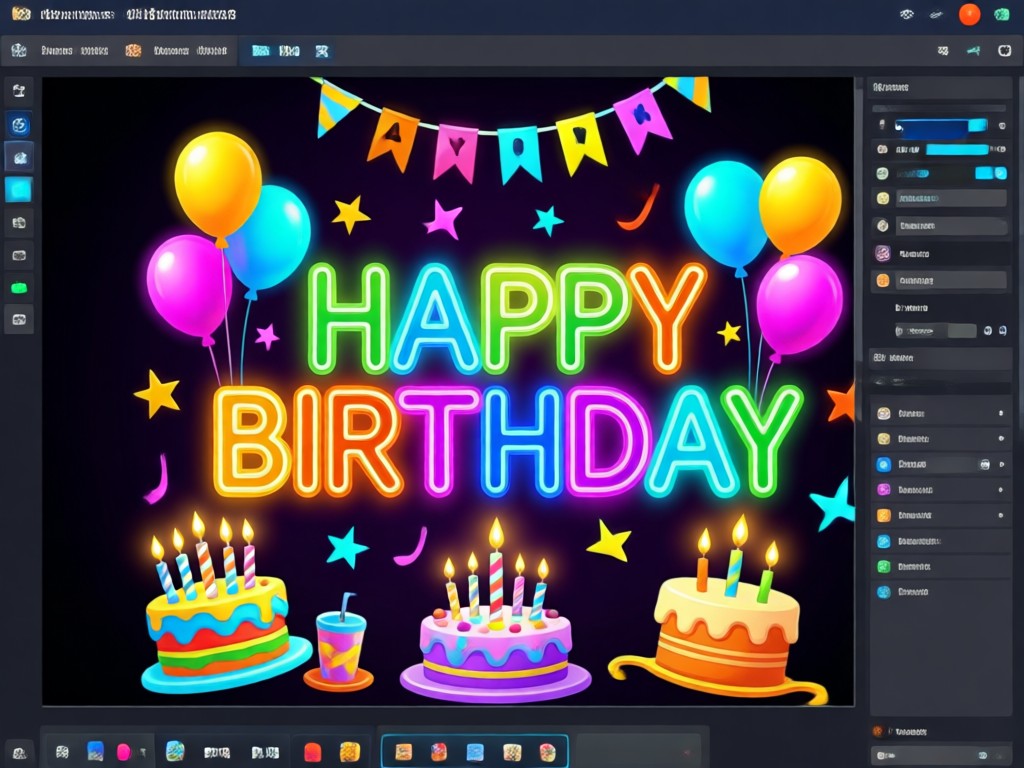The width and height of the screenshot is (1024, 768).
Task: Adjust the cyan slider in the second row
Action: pyautogui.click(x=957, y=150)
